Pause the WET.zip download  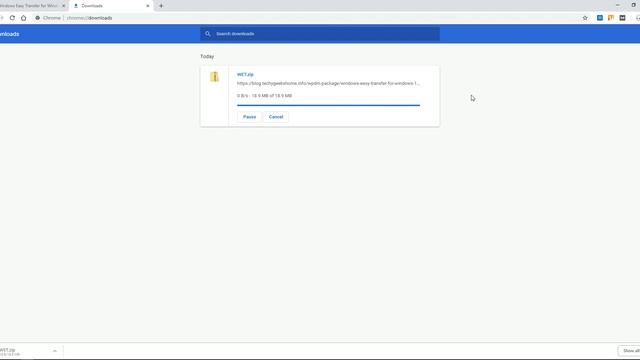249,117
